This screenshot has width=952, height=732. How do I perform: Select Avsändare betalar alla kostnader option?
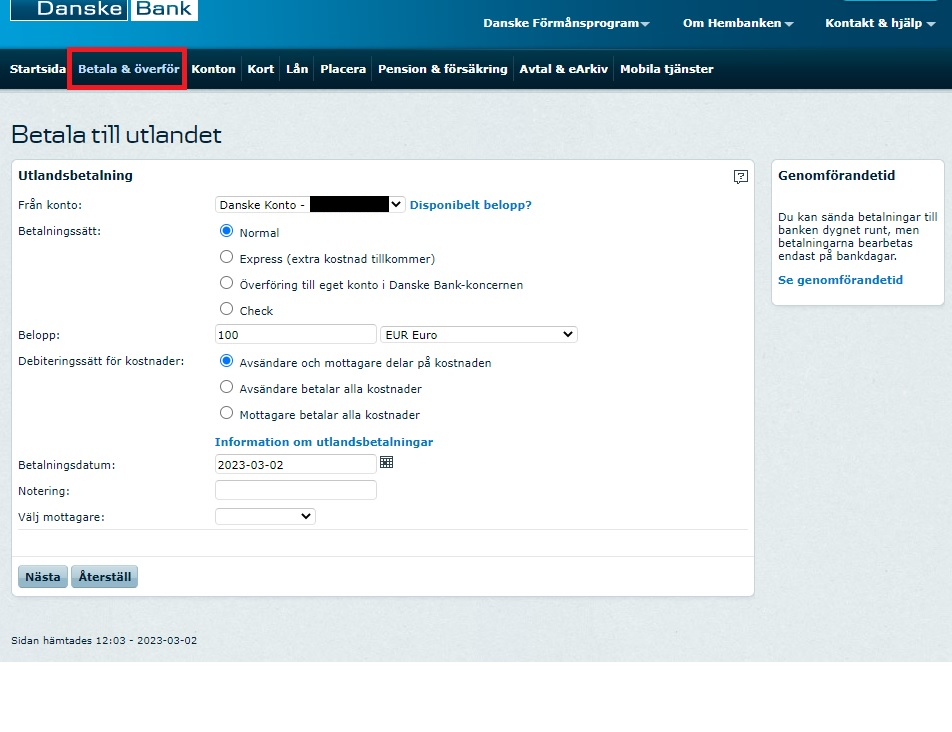click(226, 388)
